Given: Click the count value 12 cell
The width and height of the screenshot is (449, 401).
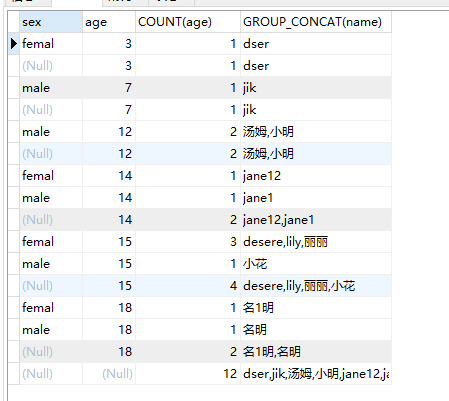Looking at the screenshot, I should [188, 374].
